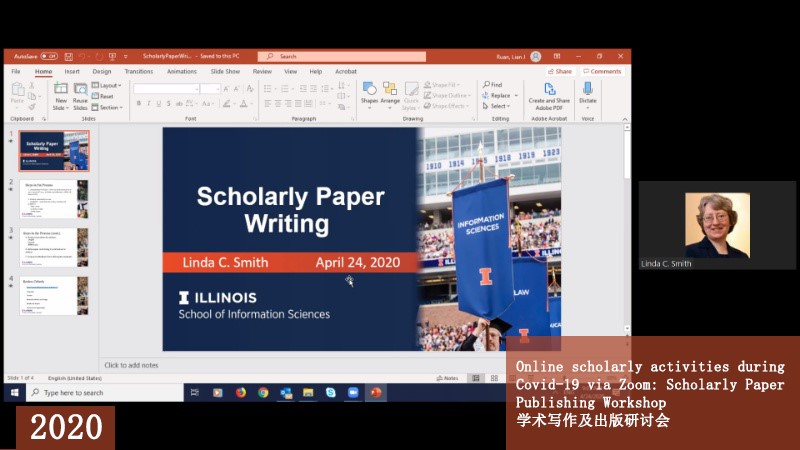Click the Paste clipboard icon
Image resolution: width=800 pixels, height=450 pixels.
pos(17,92)
